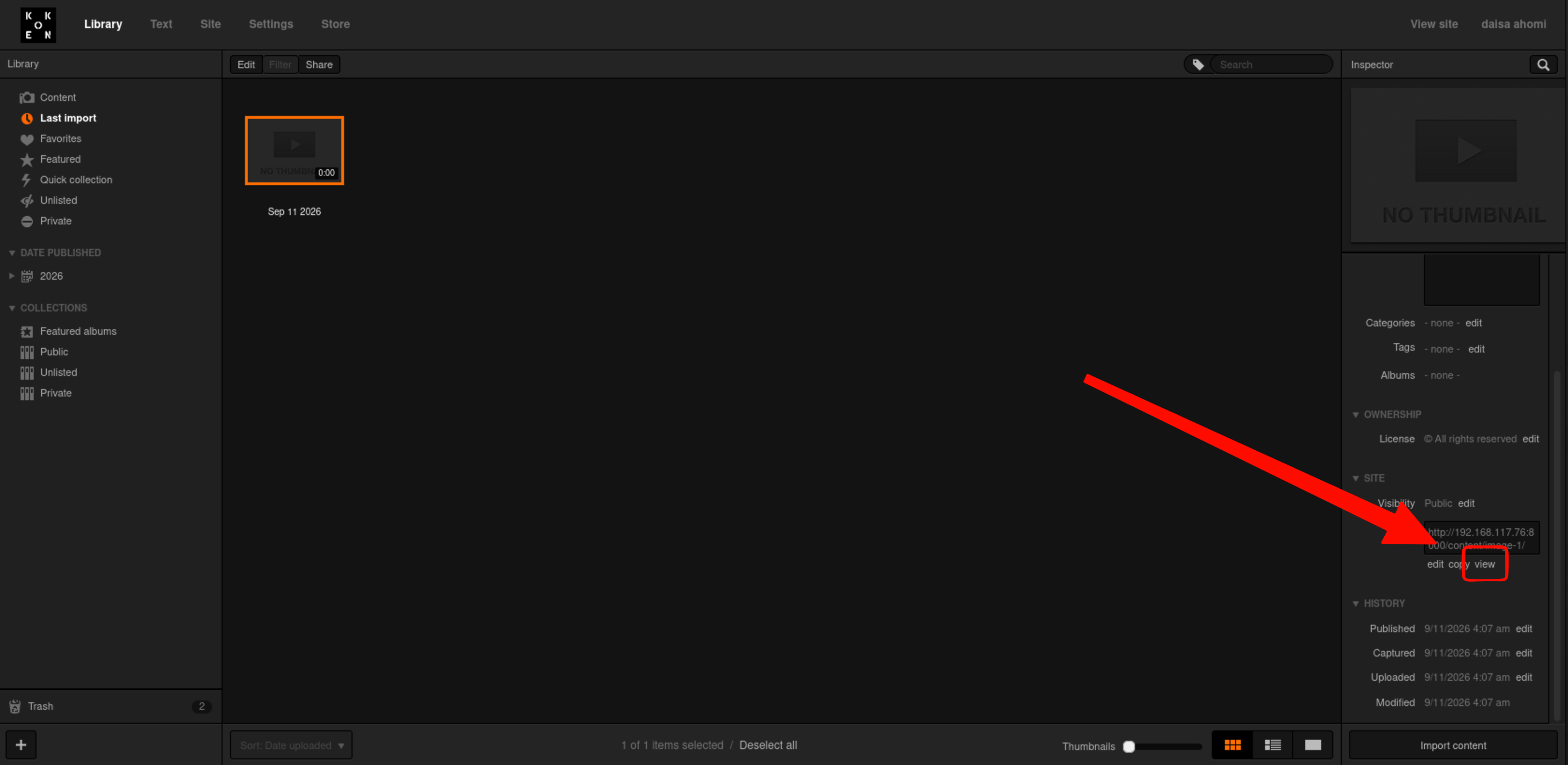This screenshot has width=1568, height=765.
Task: Open the Site tab
Action: pos(210,24)
